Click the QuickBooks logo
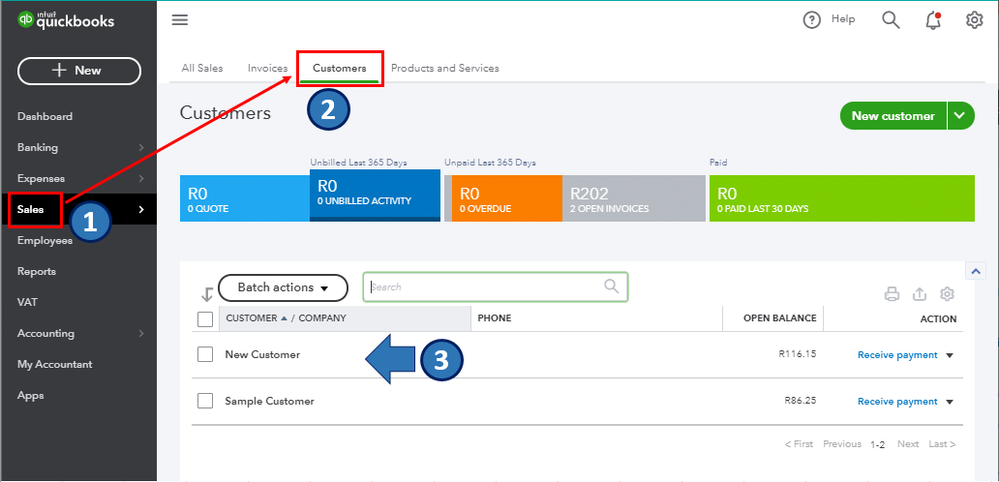 pyautogui.click(x=66, y=21)
